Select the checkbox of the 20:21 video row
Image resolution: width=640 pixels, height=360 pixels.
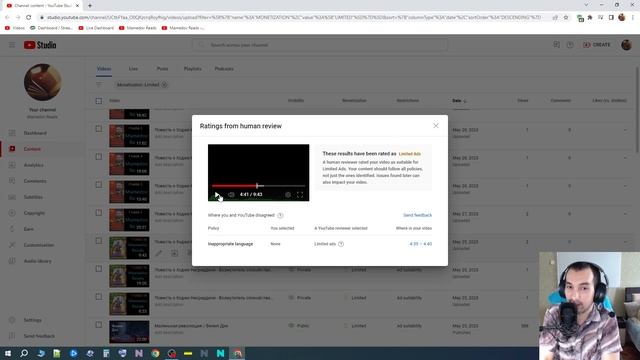98,213
